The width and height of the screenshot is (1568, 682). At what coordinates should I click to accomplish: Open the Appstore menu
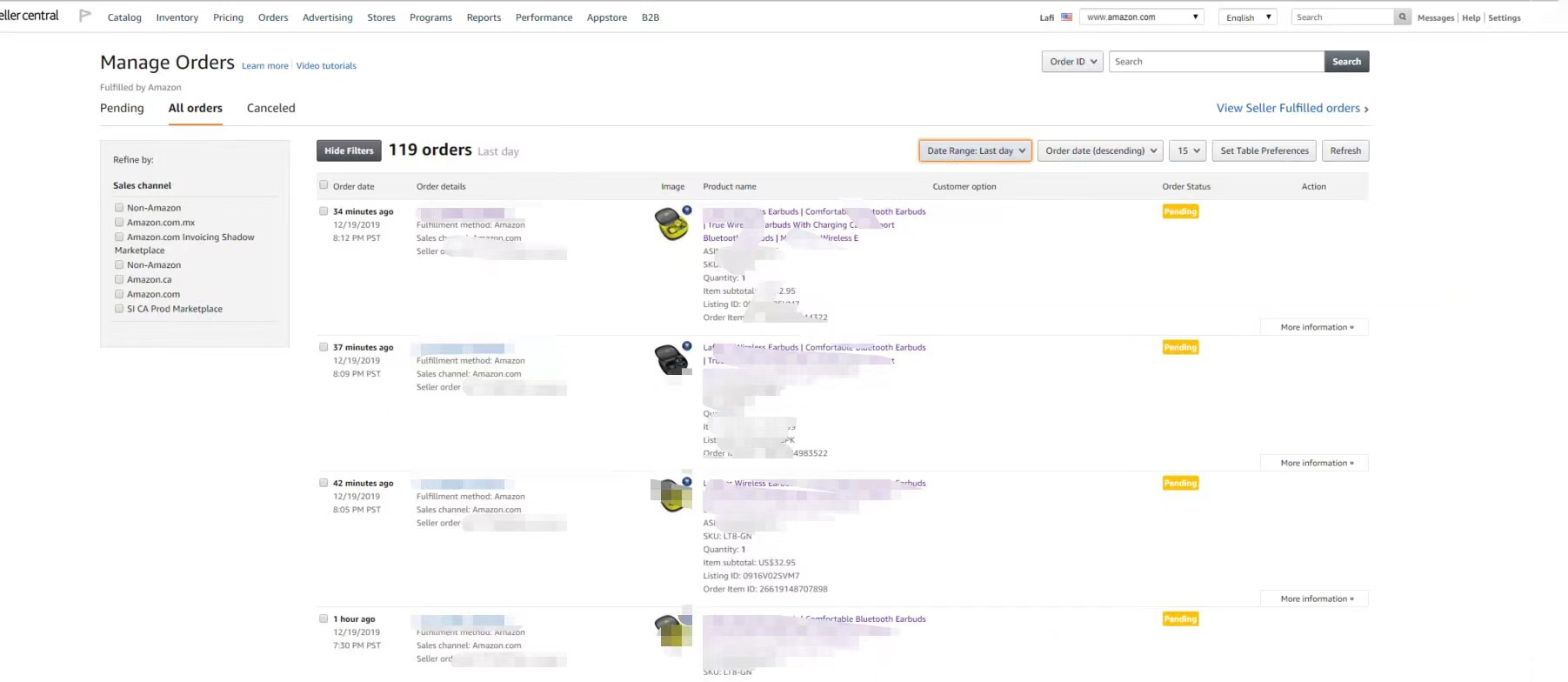tap(607, 17)
